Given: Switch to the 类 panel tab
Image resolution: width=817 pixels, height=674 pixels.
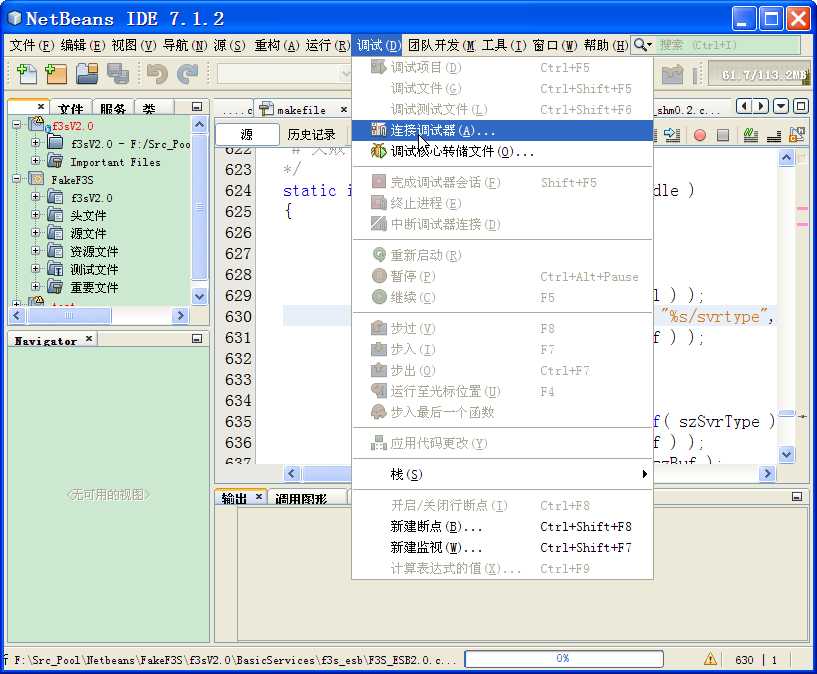Looking at the screenshot, I should (148, 108).
